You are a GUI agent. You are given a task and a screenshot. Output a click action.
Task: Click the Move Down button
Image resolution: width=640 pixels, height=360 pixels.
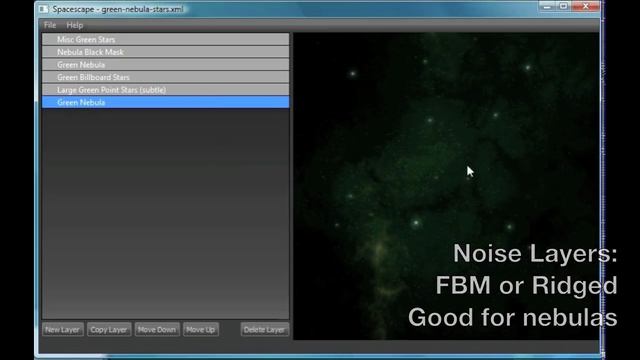tap(157, 329)
